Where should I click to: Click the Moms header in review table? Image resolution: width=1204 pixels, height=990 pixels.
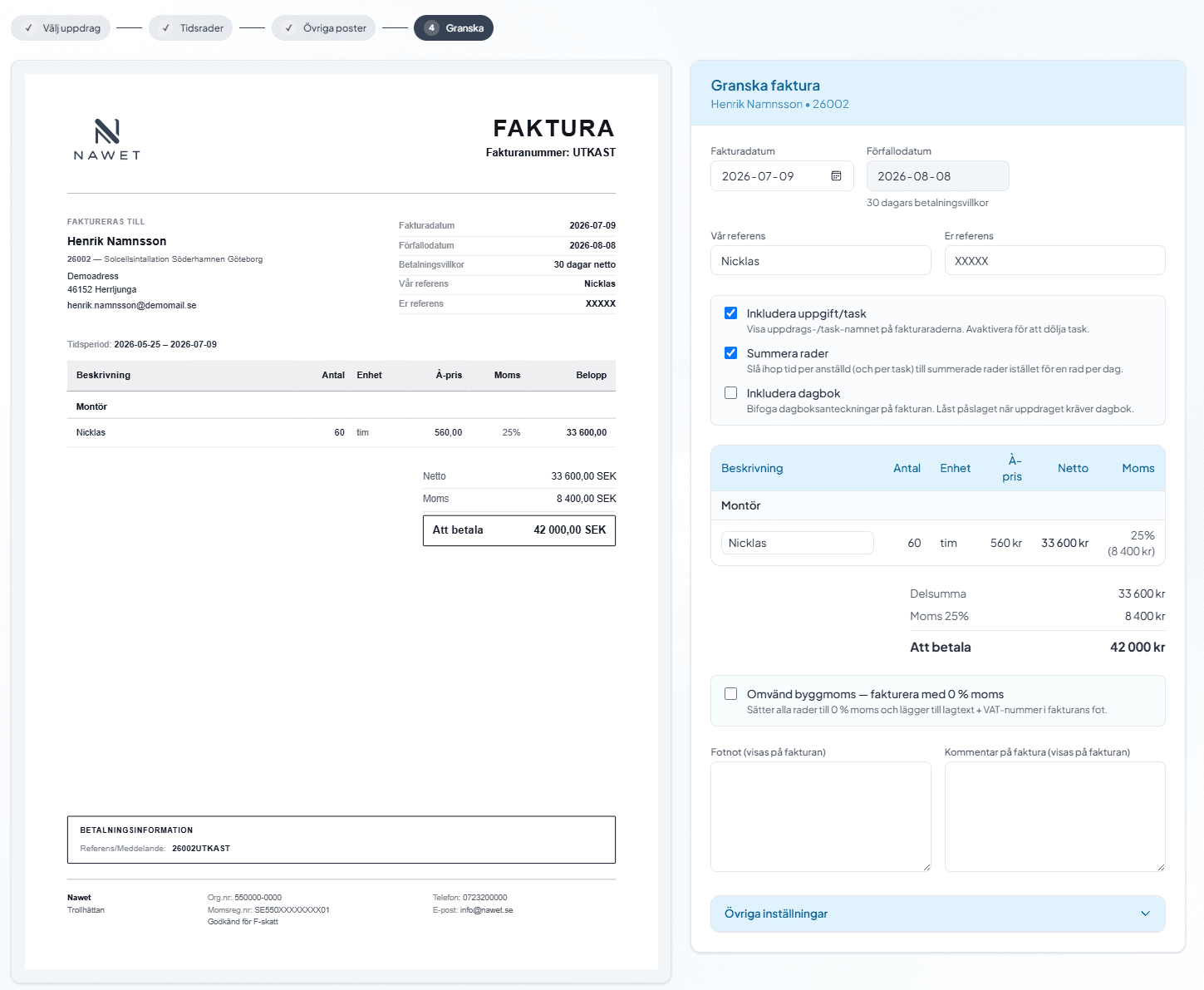click(1138, 468)
